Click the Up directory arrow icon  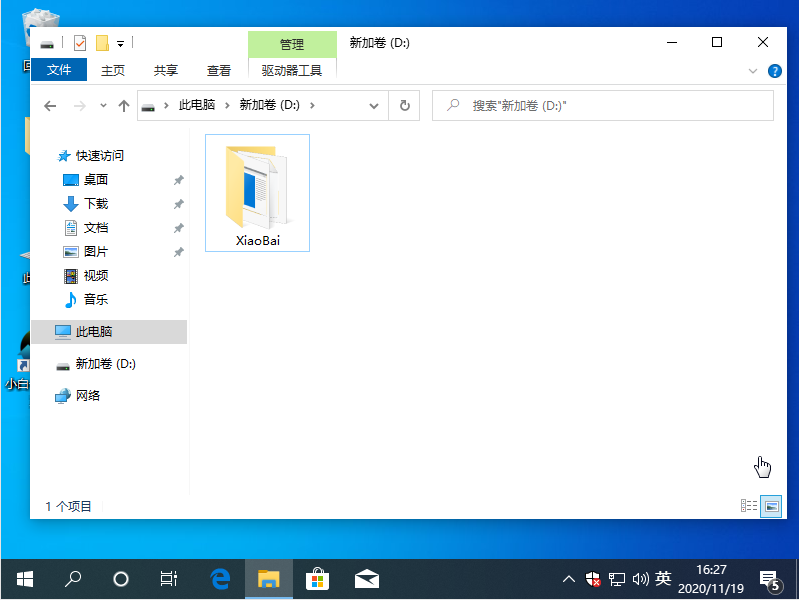pos(124,106)
